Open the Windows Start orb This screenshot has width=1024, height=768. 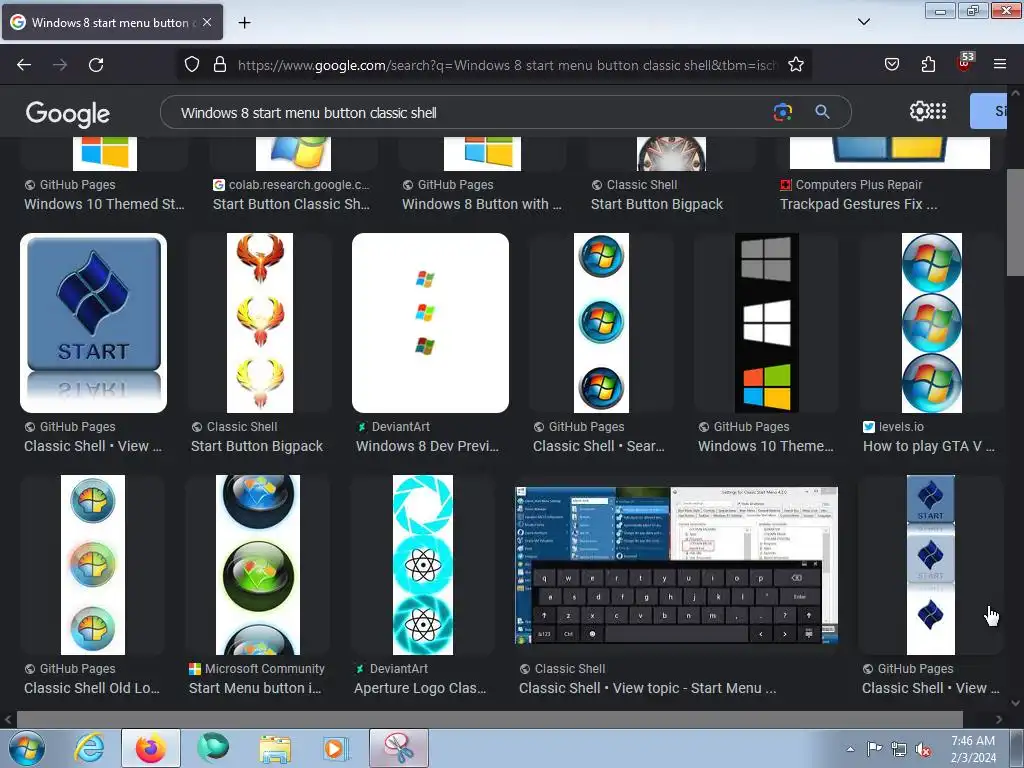[27, 748]
